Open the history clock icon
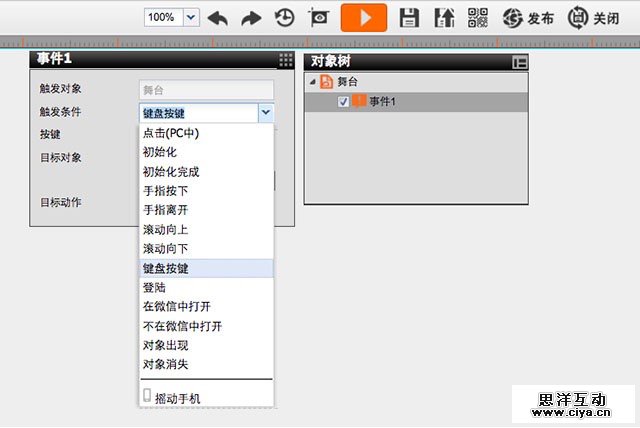 (x=285, y=18)
